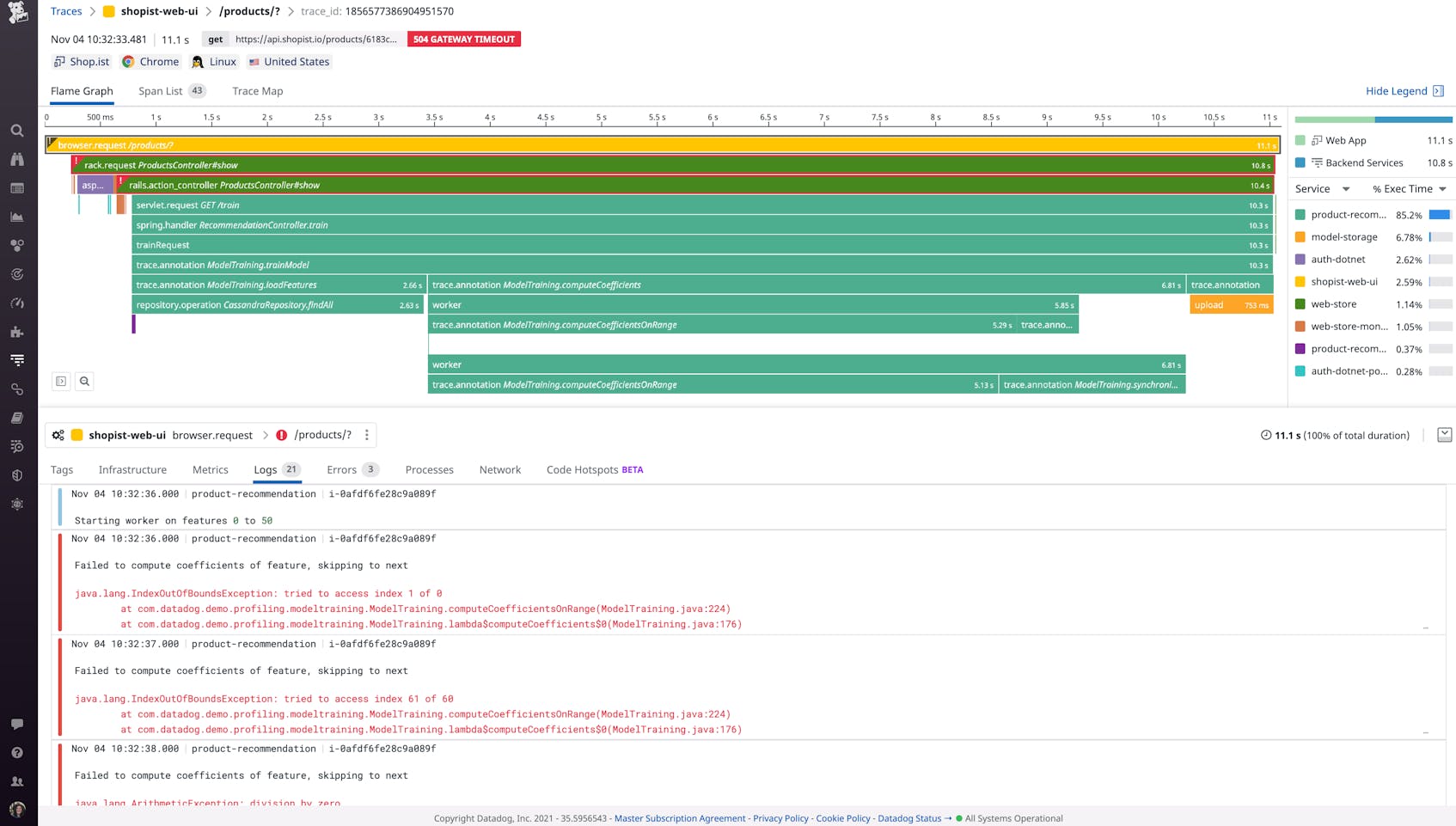Open Logs with the notebook sidebar icon
The height and width of the screenshot is (826, 1456).
click(x=16, y=418)
